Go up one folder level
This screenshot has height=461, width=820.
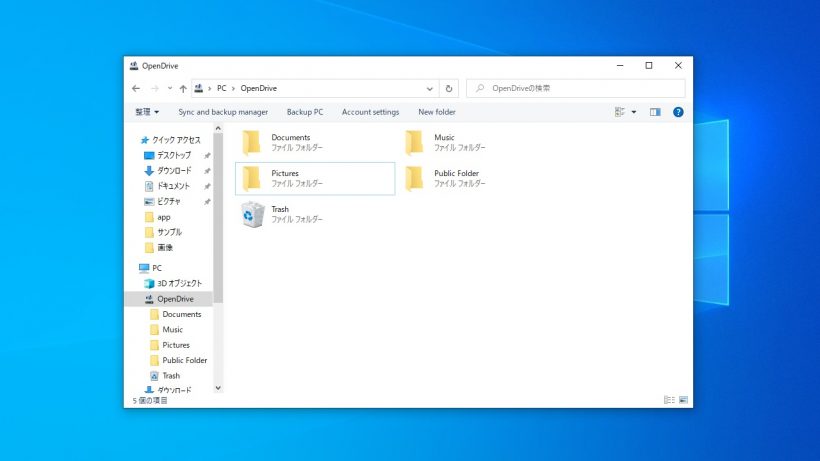pyautogui.click(x=183, y=88)
